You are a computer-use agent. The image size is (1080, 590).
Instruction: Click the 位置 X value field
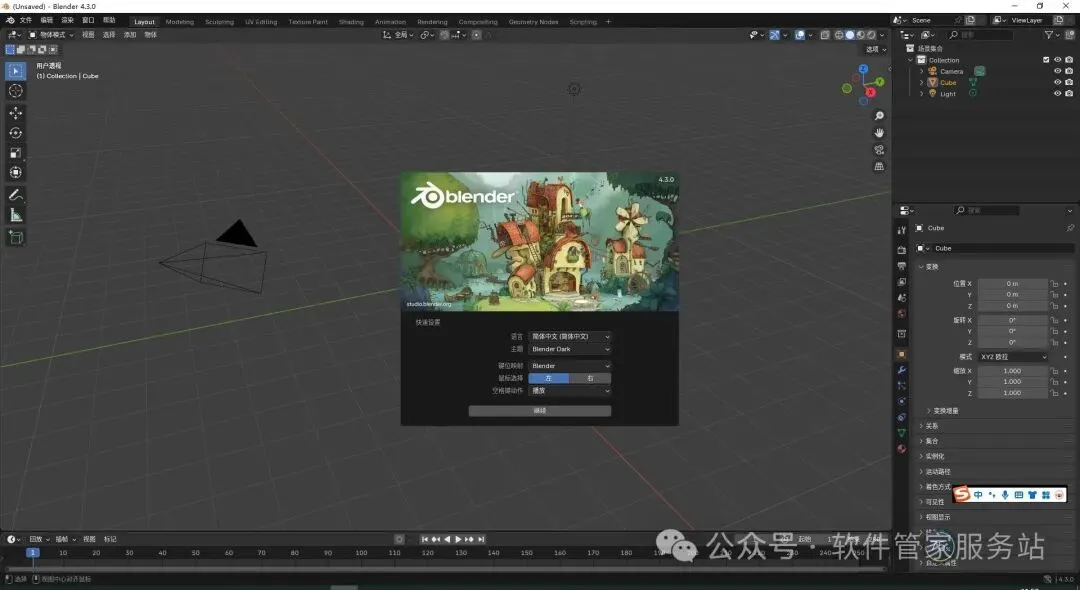(1012, 284)
